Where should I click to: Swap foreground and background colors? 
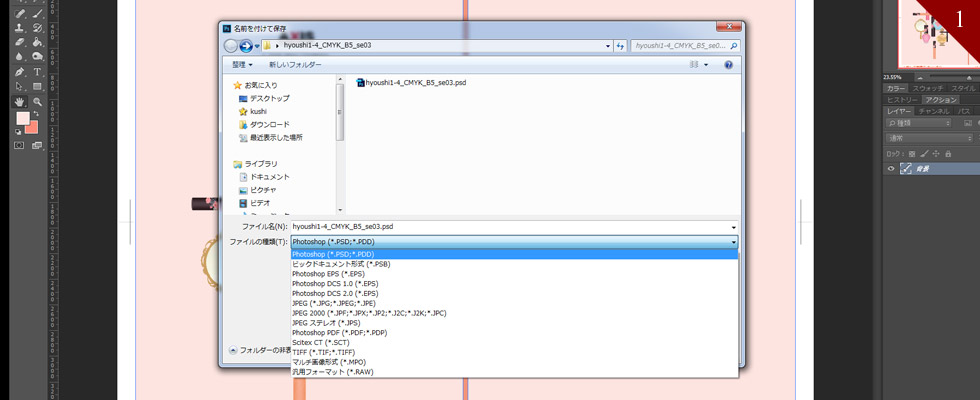click(x=35, y=114)
